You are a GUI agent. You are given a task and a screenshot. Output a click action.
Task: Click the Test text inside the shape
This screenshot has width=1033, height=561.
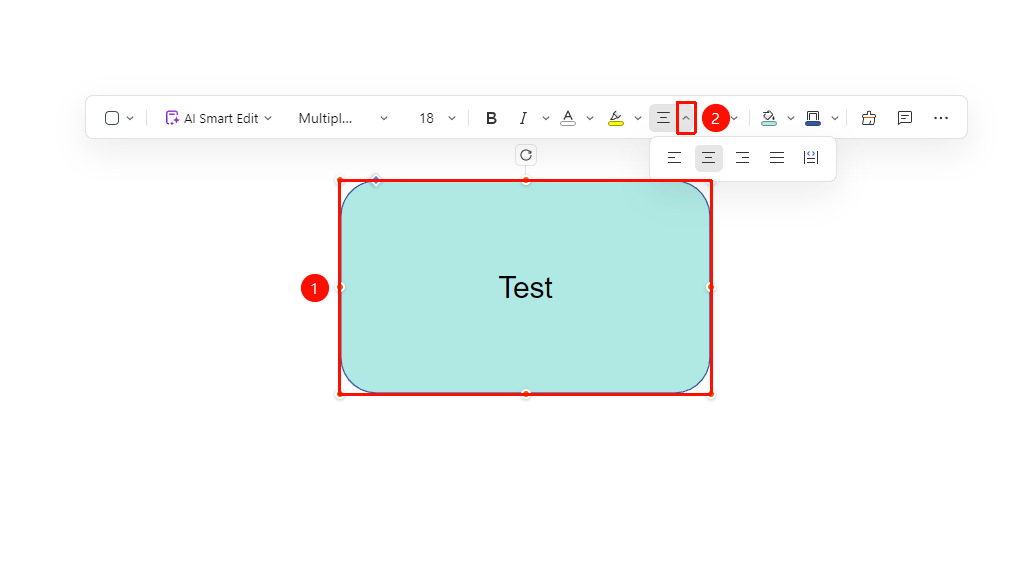[x=525, y=288]
